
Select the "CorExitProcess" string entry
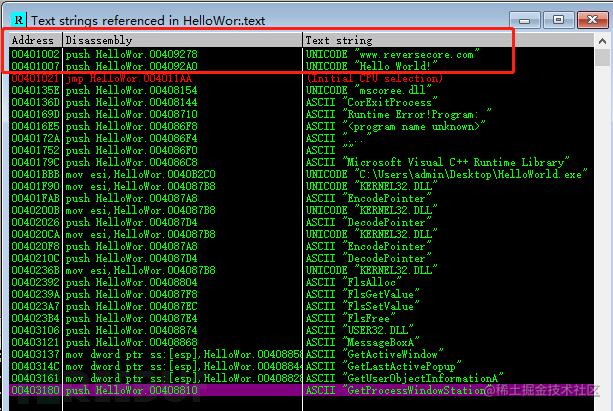click(x=371, y=102)
